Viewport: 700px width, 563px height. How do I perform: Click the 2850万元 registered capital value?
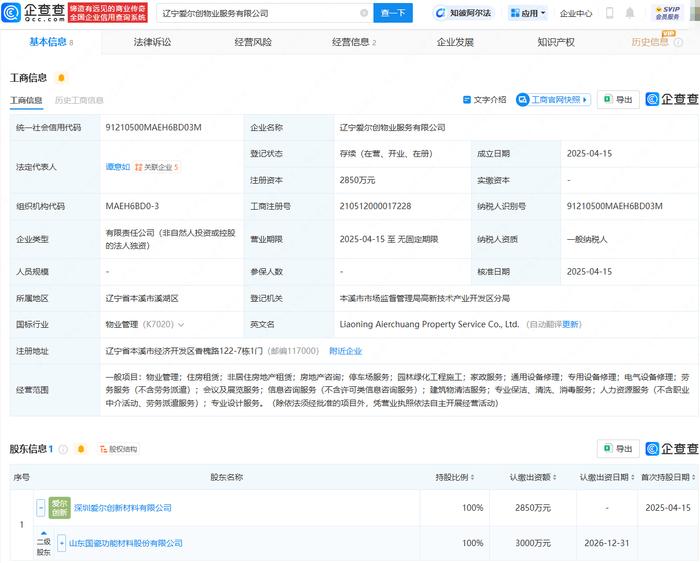click(x=357, y=180)
